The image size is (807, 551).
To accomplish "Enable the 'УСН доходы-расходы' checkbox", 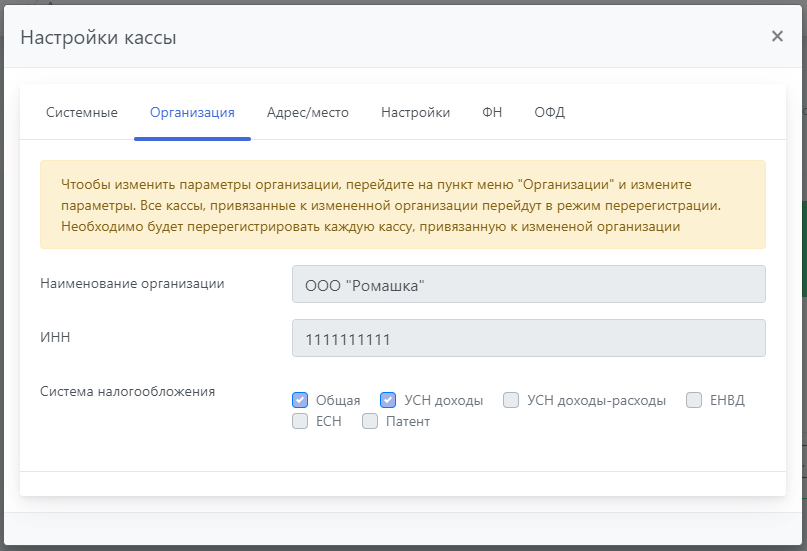I will [511, 400].
